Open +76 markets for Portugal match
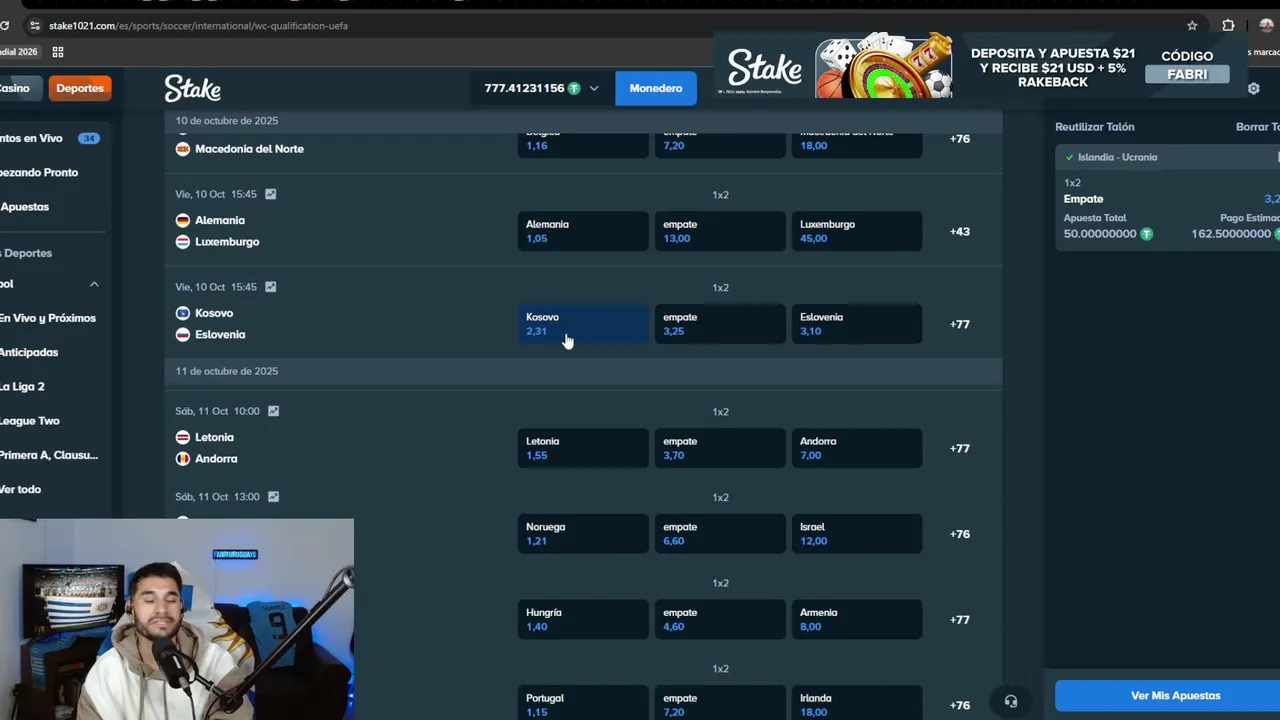The height and width of the screenshot is (720, 1280). (960, 705)
